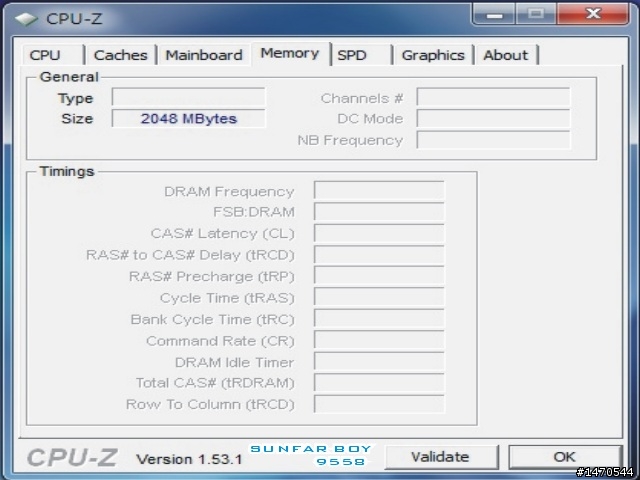Click the DC Mode field
Screen dimensions: 640x480
(x=493, y=118)
